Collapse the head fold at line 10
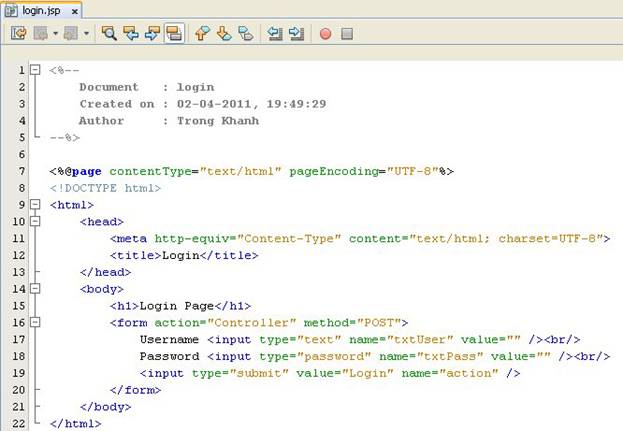The image size is (623, 431). point(35,221)
